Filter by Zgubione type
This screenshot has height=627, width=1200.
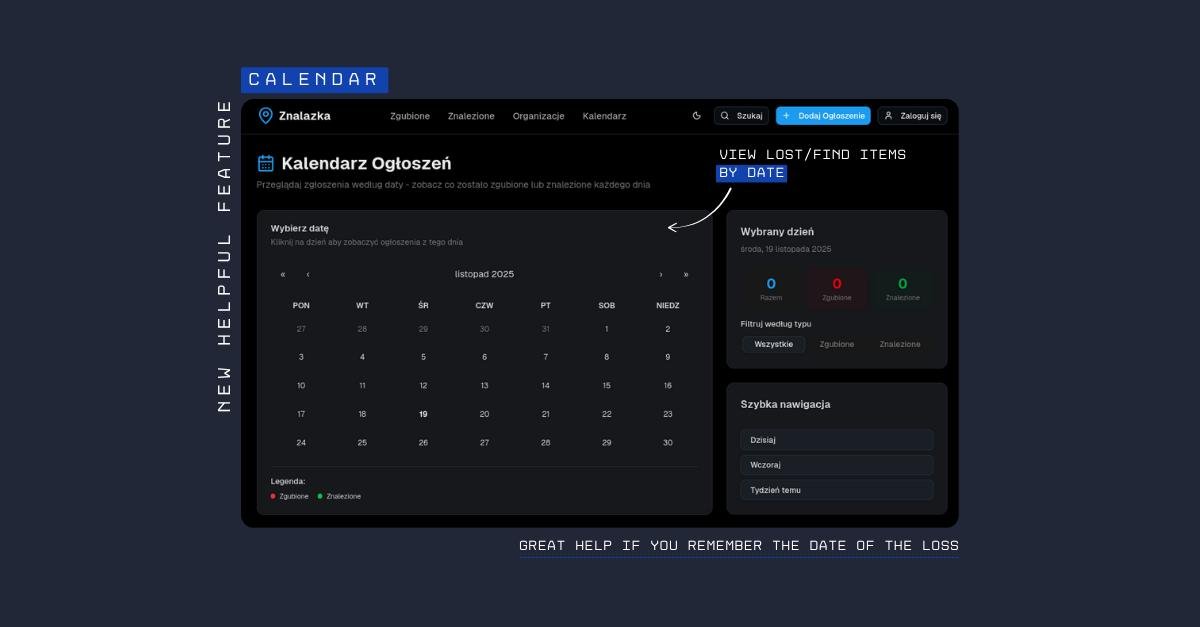click(x=837, y=344)
